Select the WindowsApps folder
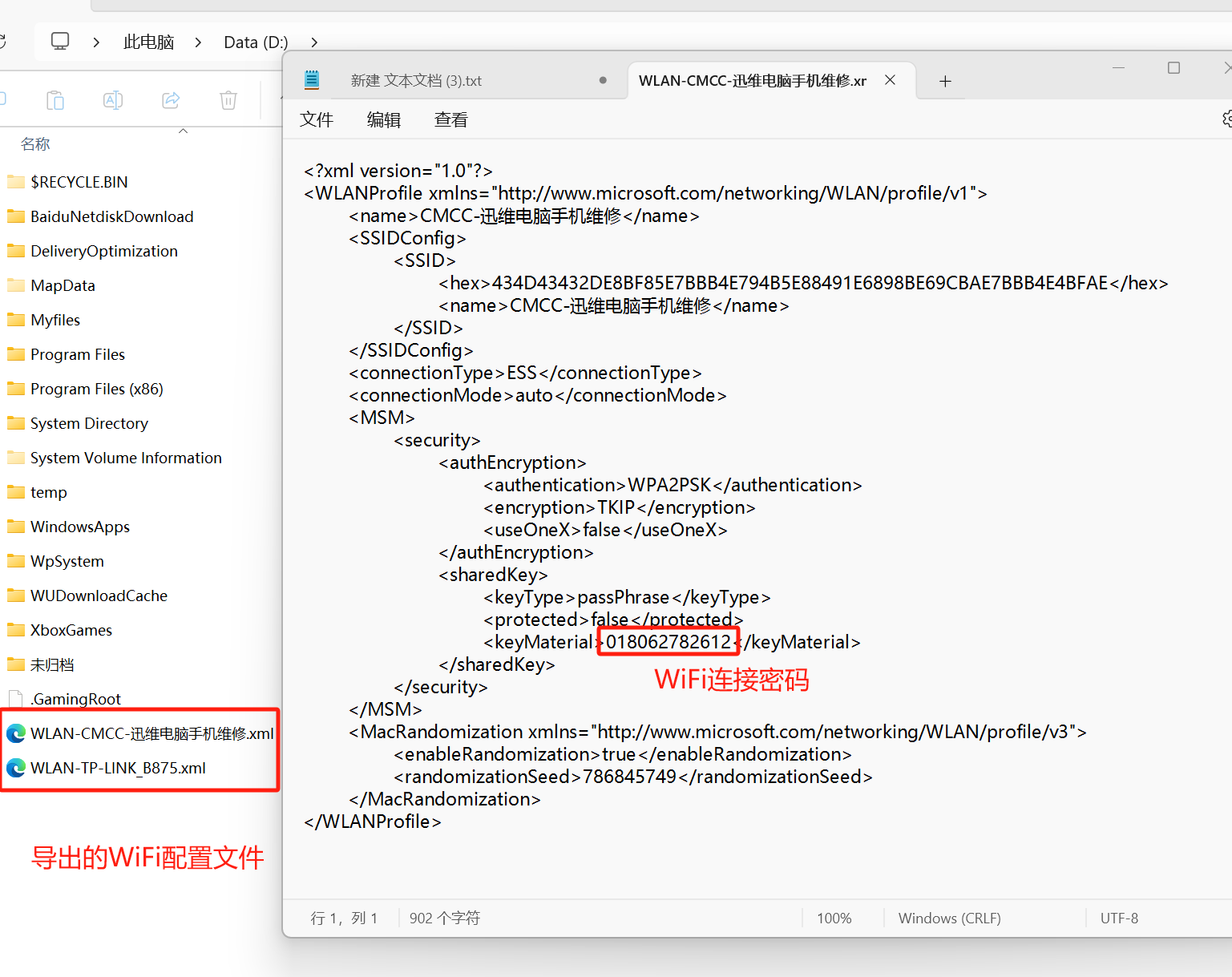The width and height of the screenshot is (1232, 977). pyautogui.click(x=80, y=527)
